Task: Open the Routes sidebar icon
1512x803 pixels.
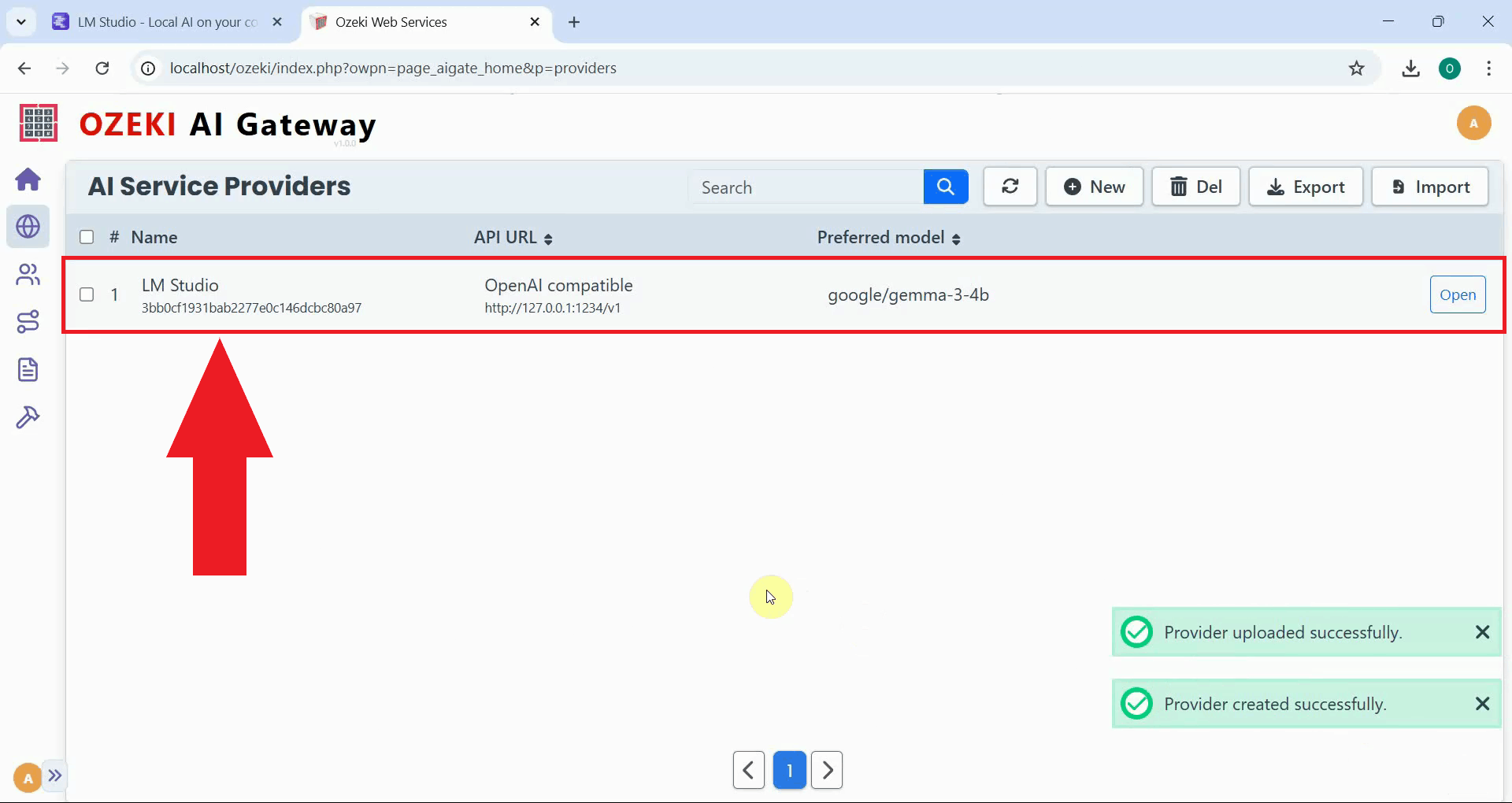Action: [x=28, y=322]
